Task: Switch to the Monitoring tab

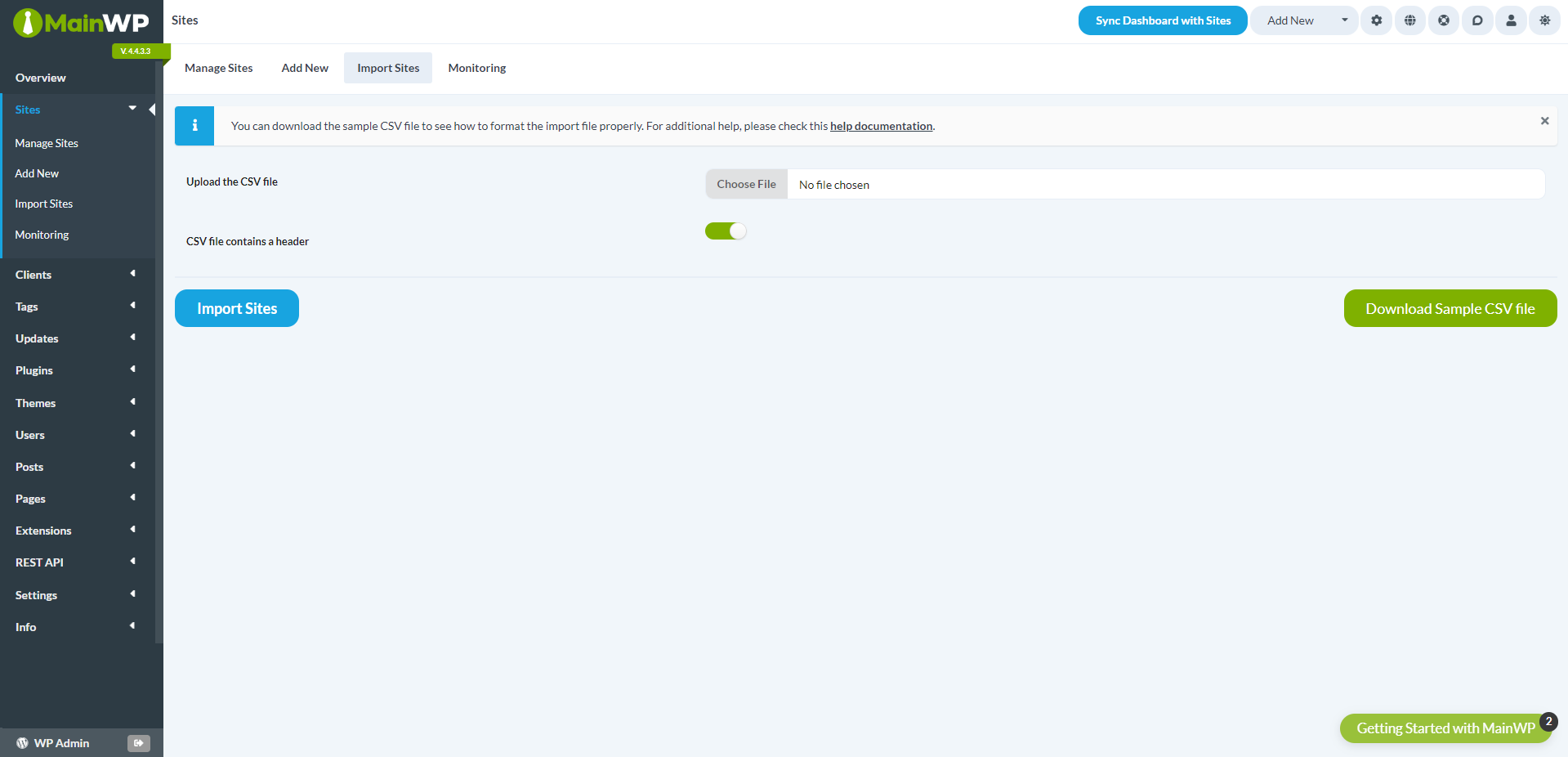Action: pos(477,68)
